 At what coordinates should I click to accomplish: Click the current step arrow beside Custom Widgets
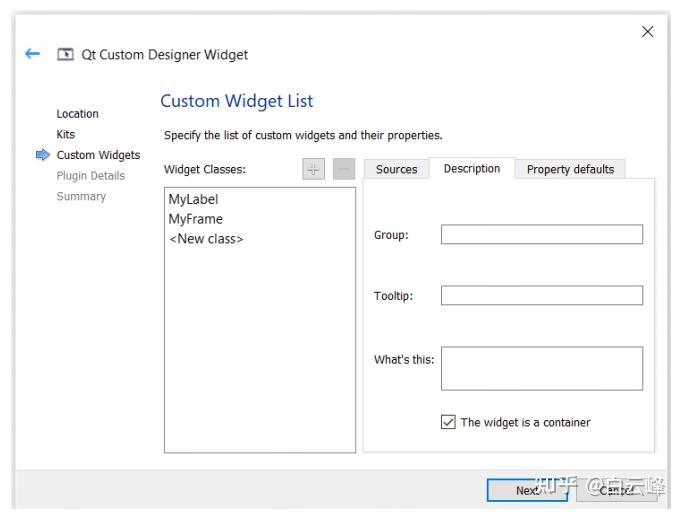click(x=42, y=155)
